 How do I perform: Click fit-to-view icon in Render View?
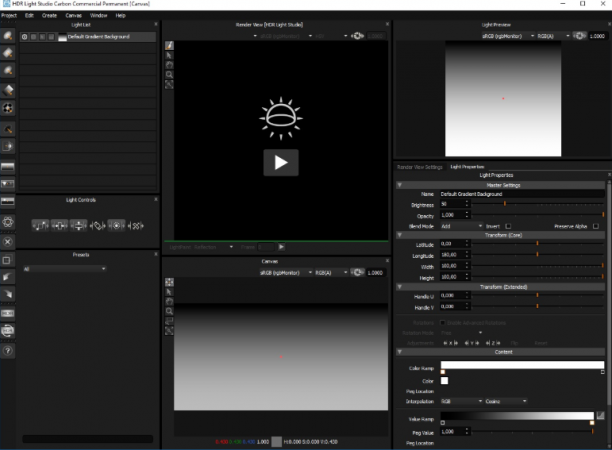[x=169, y=84]
